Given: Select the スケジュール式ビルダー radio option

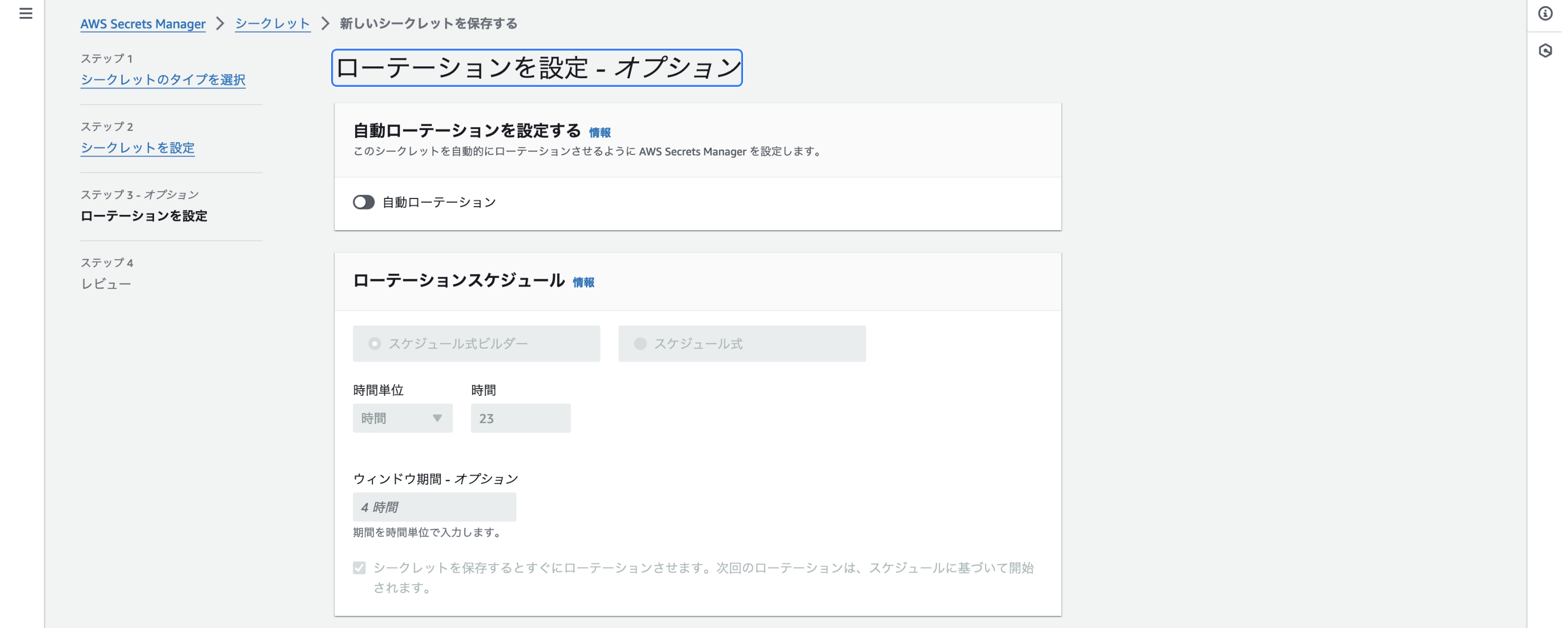Looking at the screenshot, I should pyautogui.click(x=375, y=344).
